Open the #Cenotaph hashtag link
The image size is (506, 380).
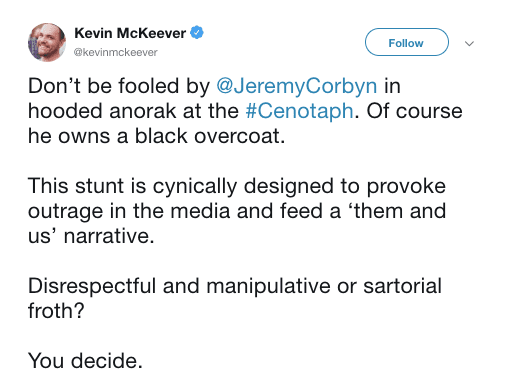point(299,111)
